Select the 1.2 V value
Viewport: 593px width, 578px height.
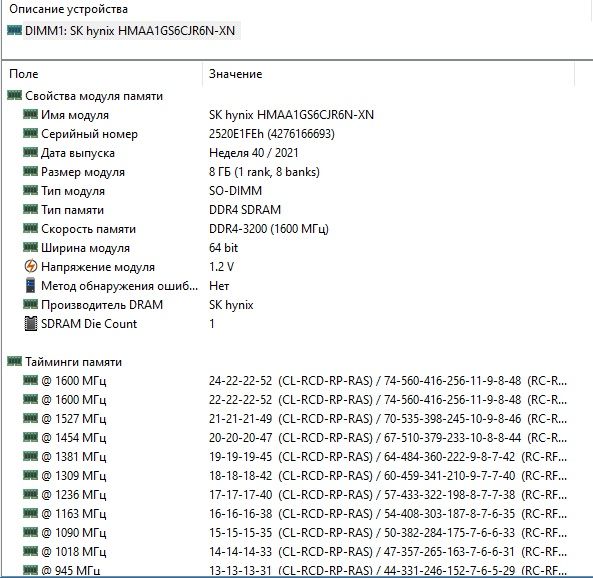coord(222,267)
